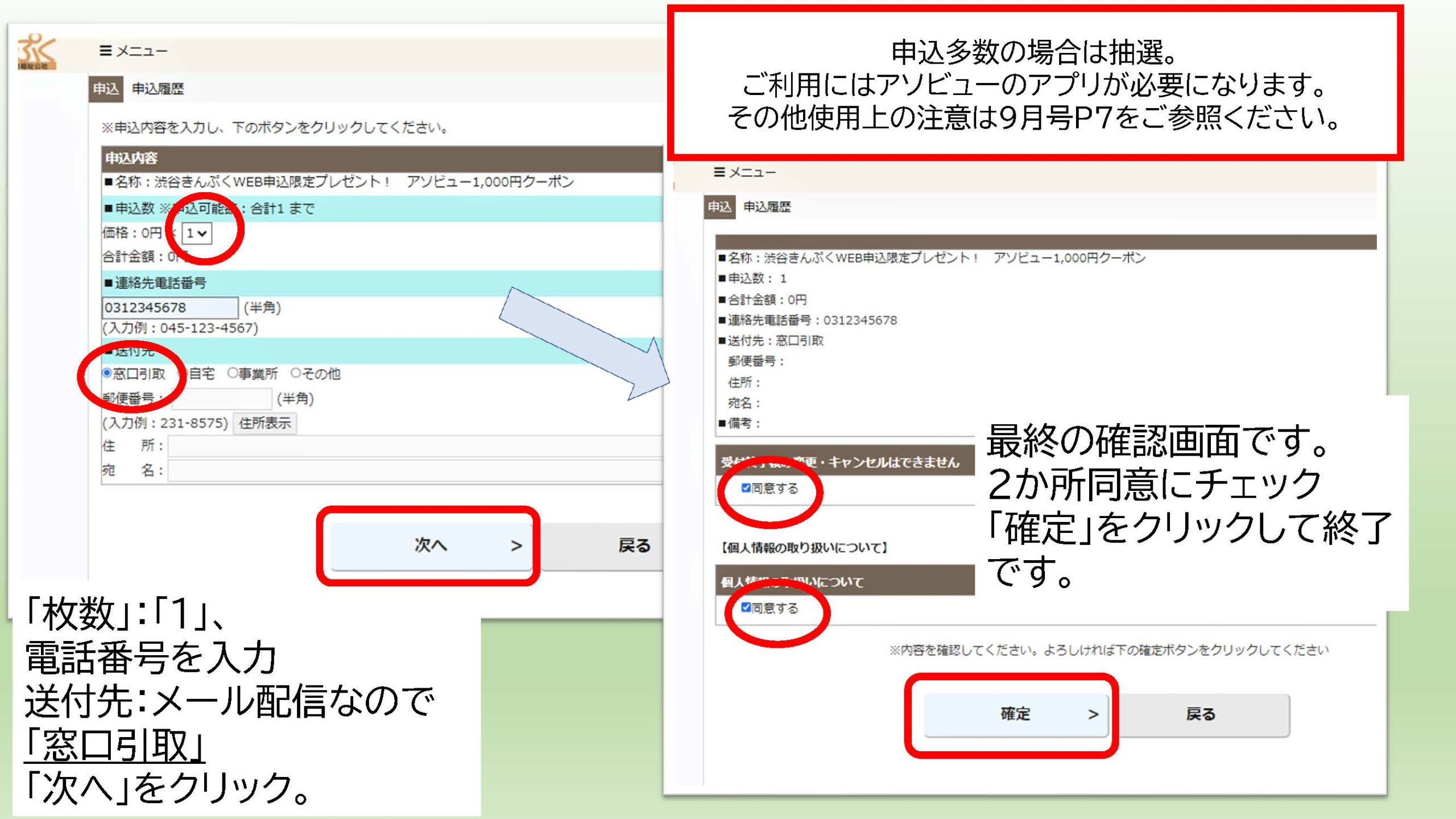Switch to 申込履歴 tab in the confirmation screen
Image resolution: width=1456 pixels, height=819 pixels.
(x=767, y=207)
